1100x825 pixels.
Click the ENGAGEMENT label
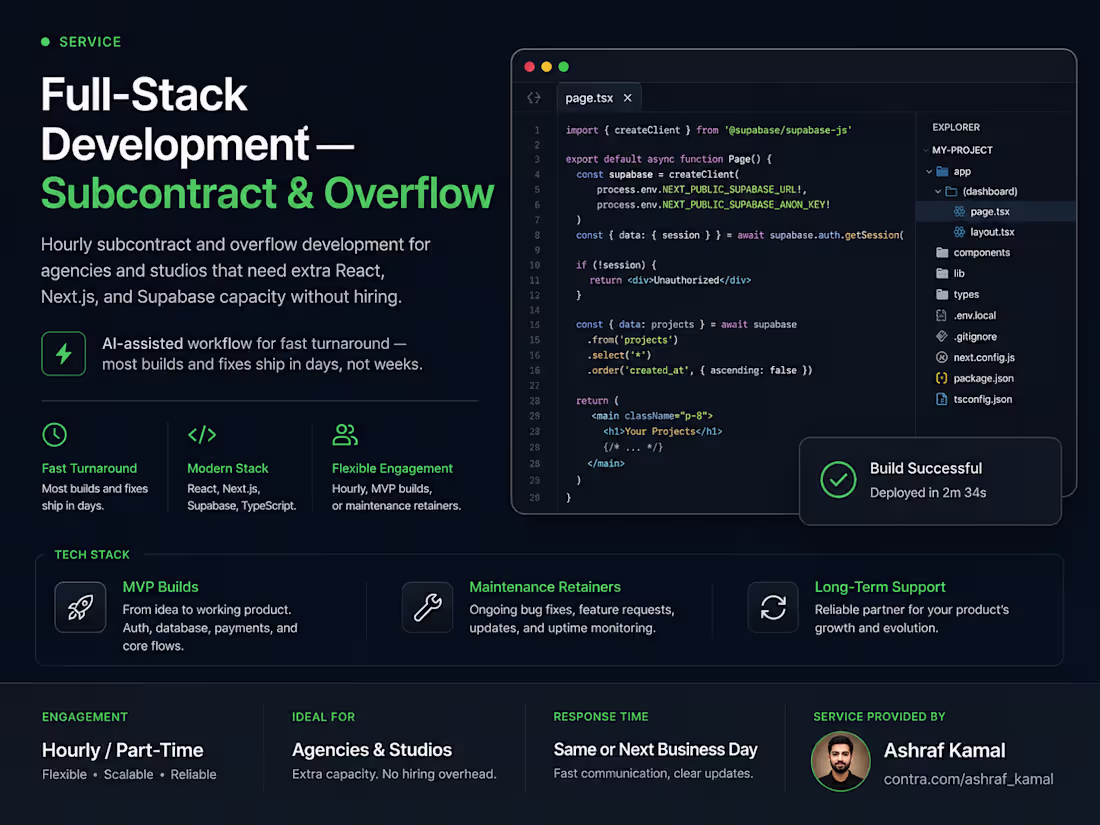click(85, 717)
